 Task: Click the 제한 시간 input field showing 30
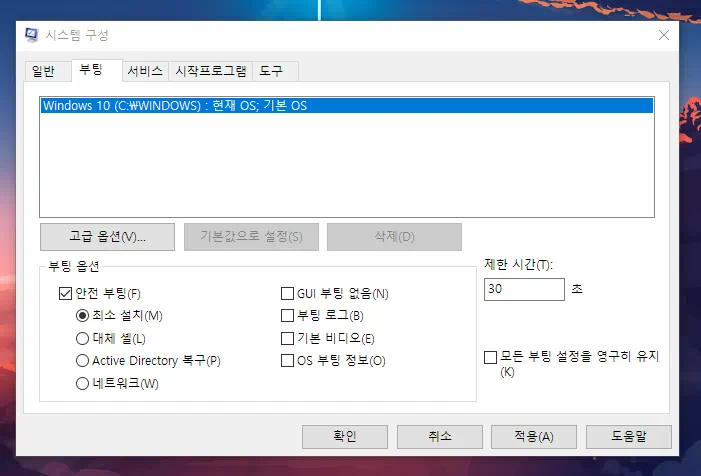click(524, 289)
